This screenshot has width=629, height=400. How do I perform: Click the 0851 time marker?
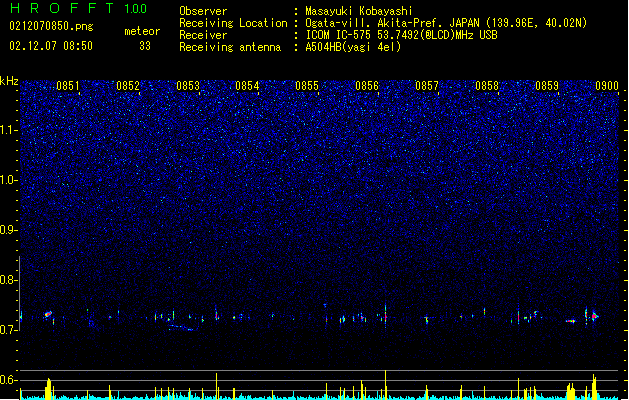click(x=68, y=86)
